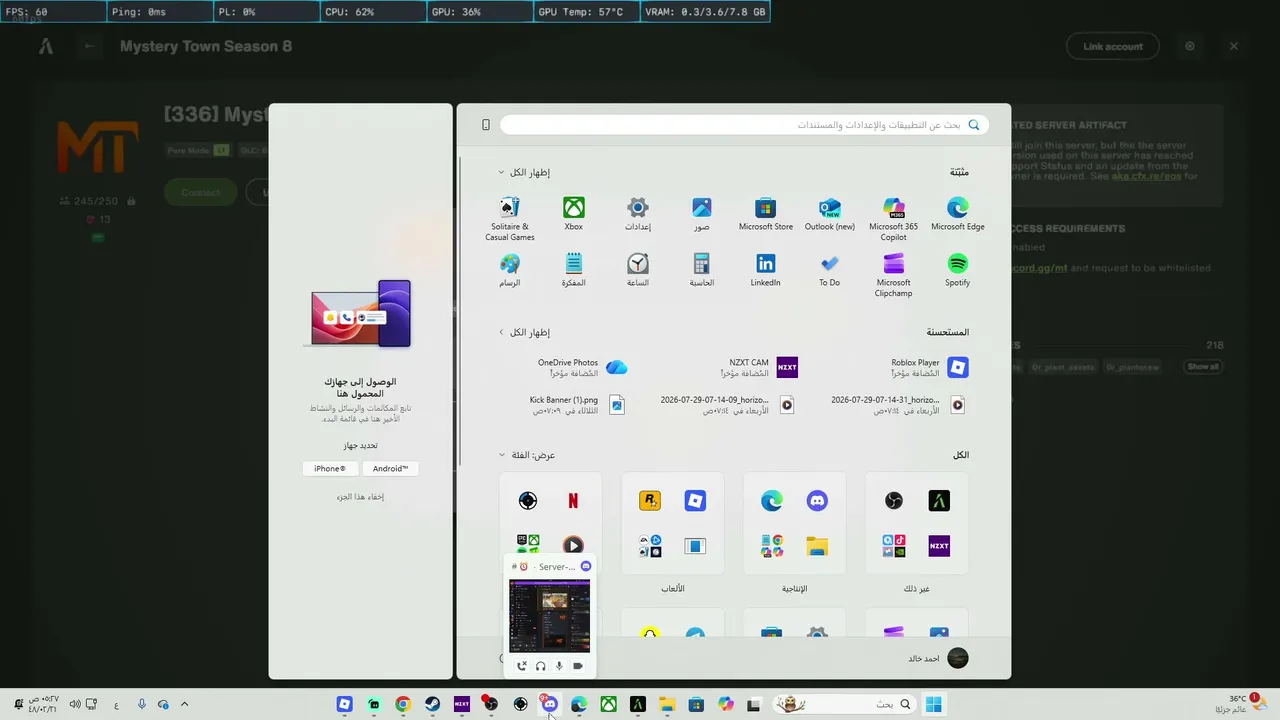Open Kick Banner (1).png recommended file

click(x=577, y=405)
